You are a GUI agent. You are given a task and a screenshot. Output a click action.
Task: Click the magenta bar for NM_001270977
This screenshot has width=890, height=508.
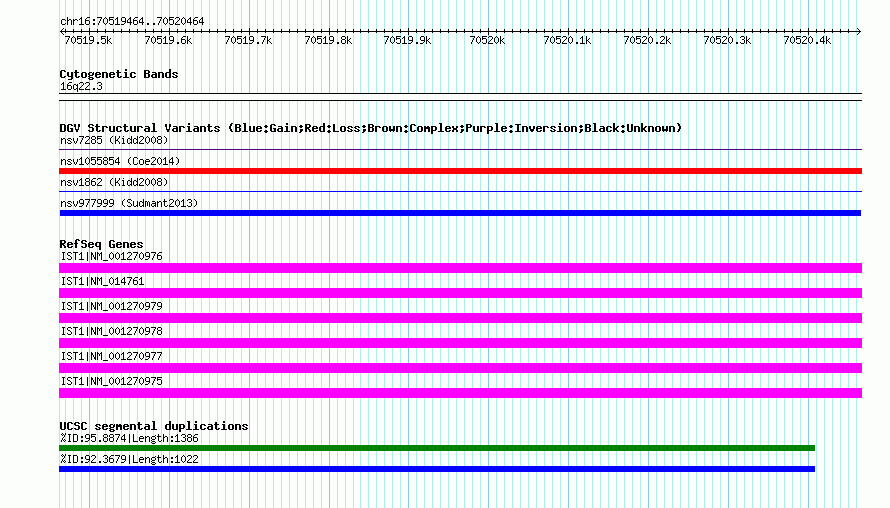pyautogui.click(x=460, y=368)
